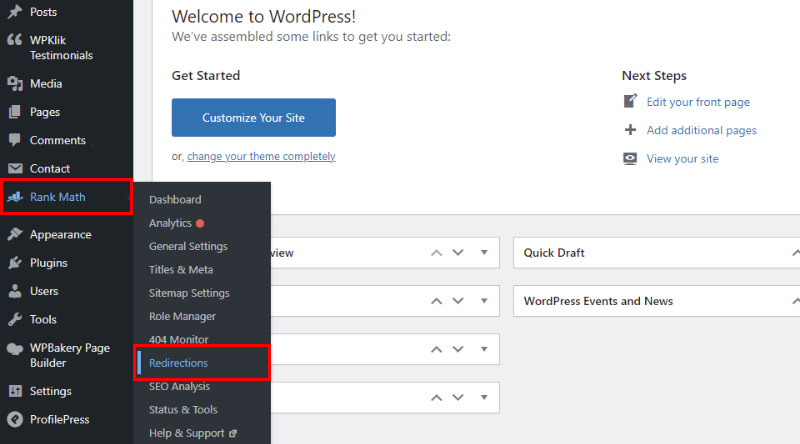
Task: Select the Comments speech bubble icon
Action: click(15, 140)
